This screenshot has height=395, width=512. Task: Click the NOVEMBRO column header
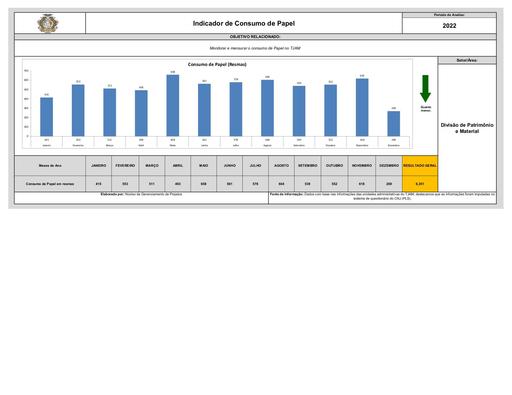pyautogui.click(x=362, y=166)
